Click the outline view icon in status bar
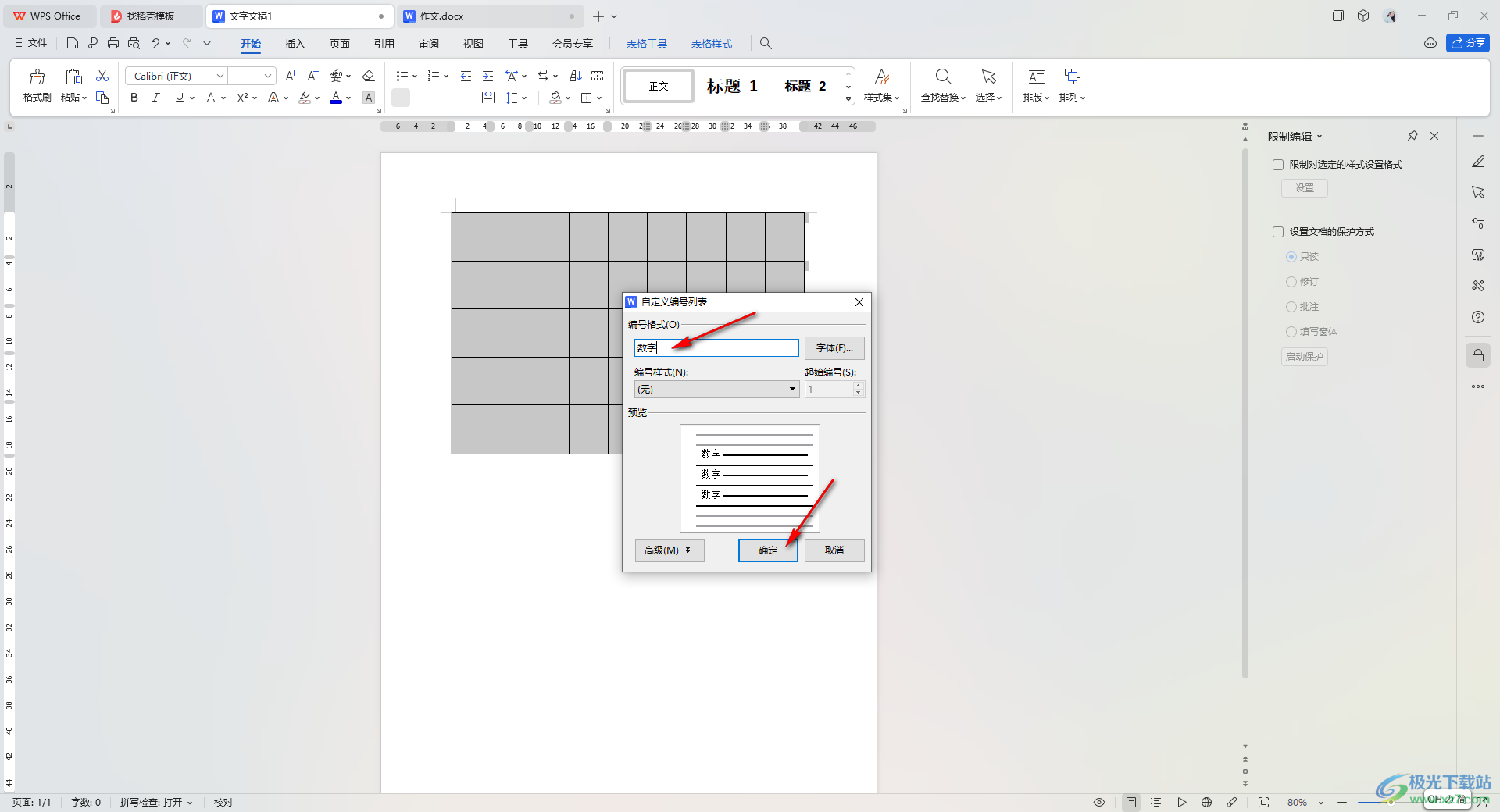Viewport: 1500px width, 812px height. [x=1156, y=802]
